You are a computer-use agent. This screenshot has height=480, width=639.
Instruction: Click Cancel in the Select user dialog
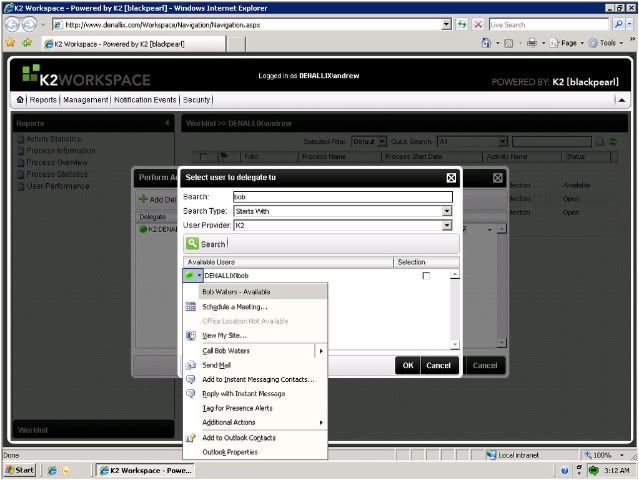pos(439,366)
